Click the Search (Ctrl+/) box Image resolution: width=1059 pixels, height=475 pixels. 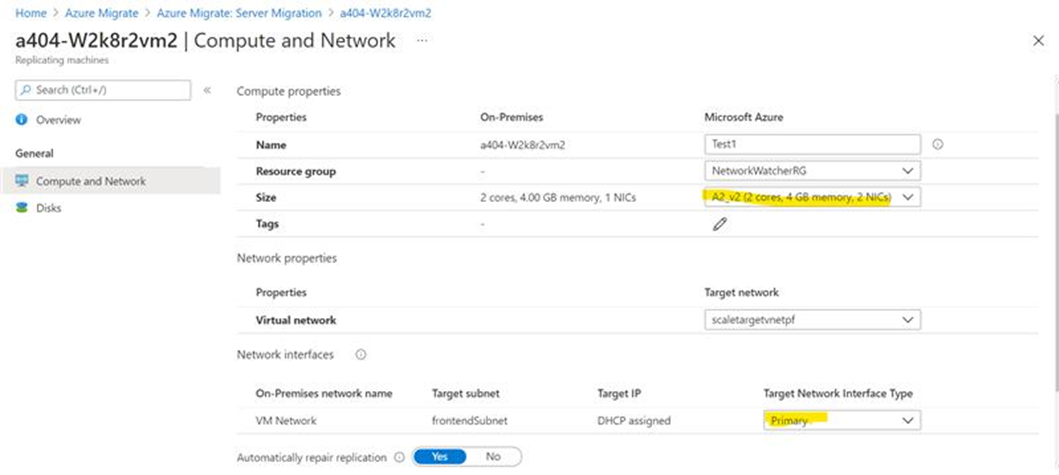[x=103, y=90]
